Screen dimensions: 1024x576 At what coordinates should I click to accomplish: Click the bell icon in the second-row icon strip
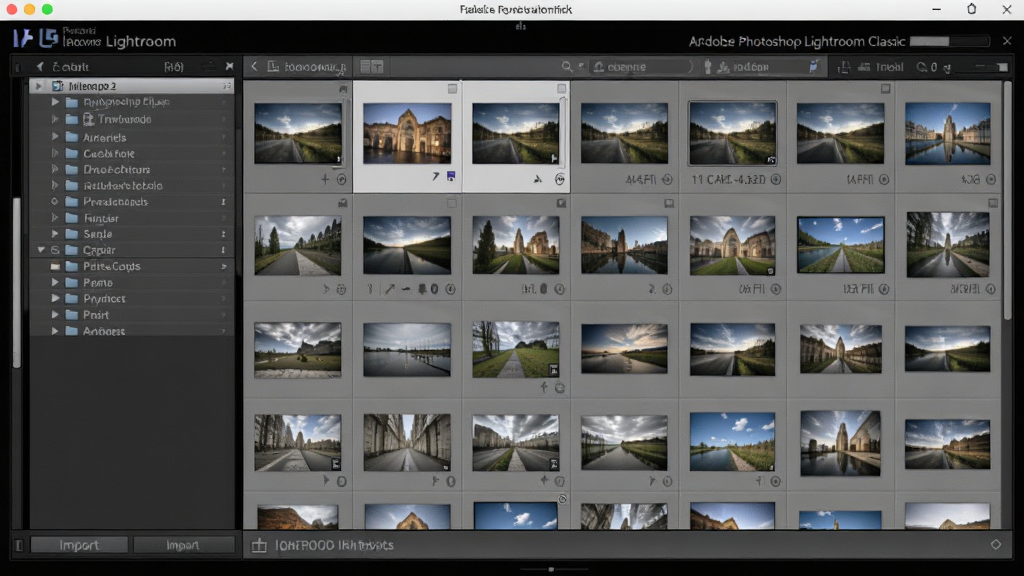point(423,289)
